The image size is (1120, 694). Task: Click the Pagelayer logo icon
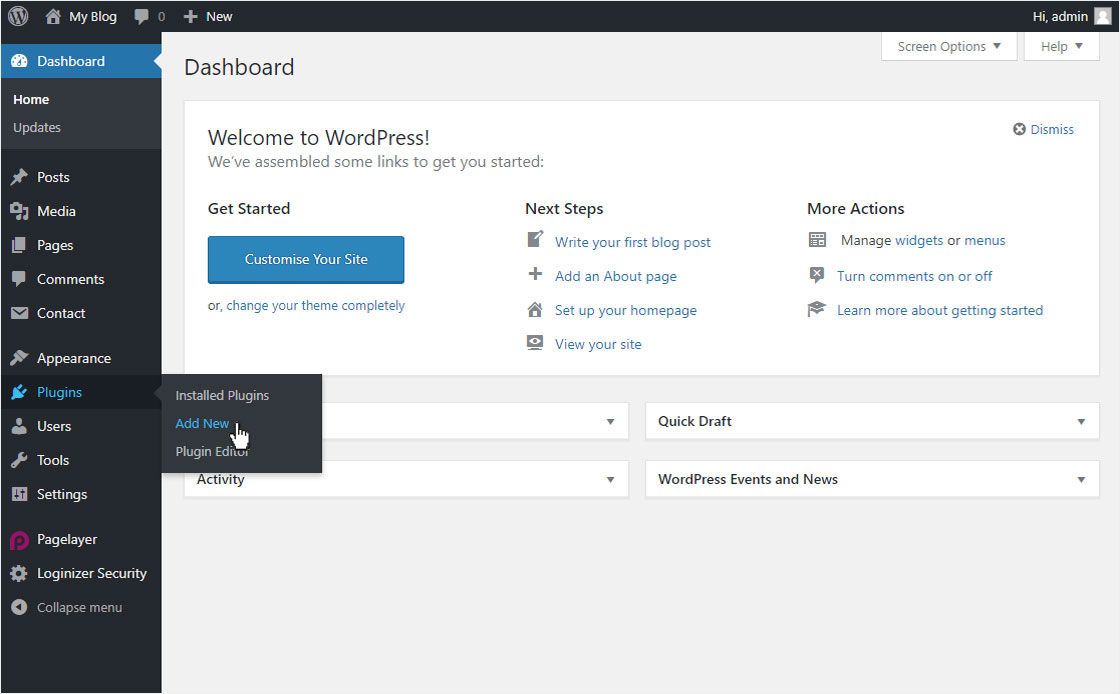coord(19,540)
